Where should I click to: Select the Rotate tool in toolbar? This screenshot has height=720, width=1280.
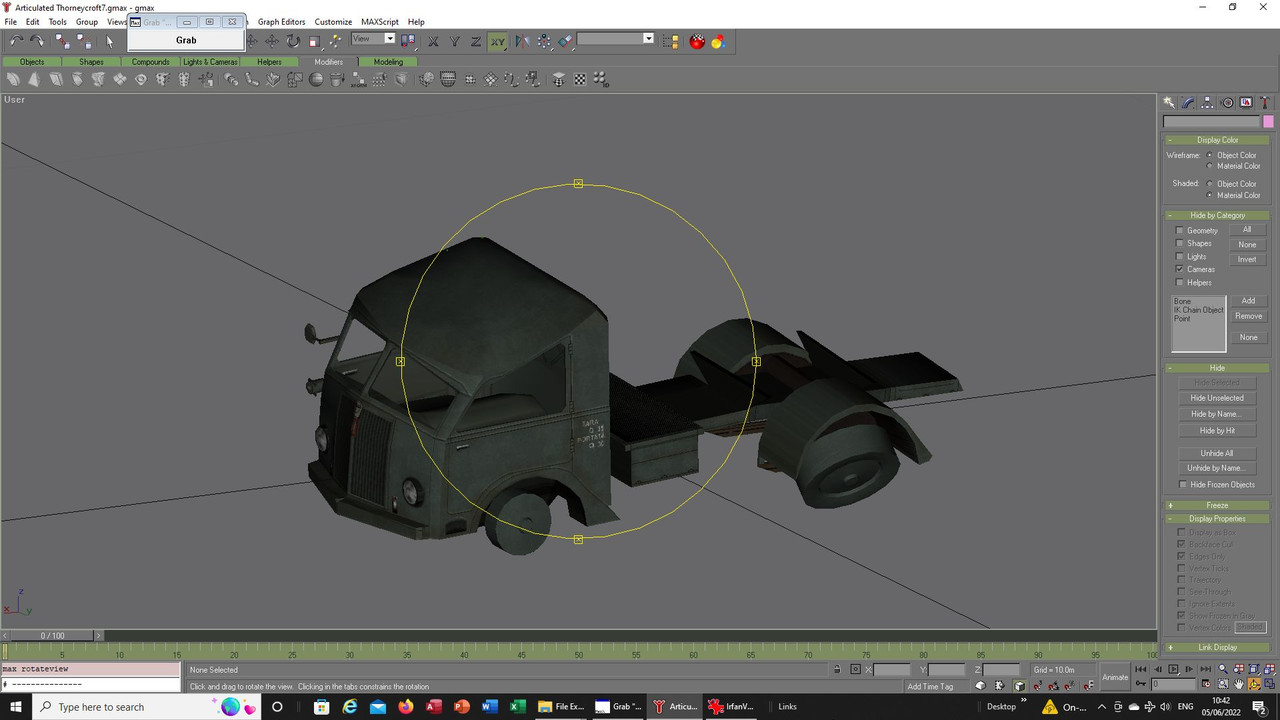pyautogui.click(x=293, y=41)
